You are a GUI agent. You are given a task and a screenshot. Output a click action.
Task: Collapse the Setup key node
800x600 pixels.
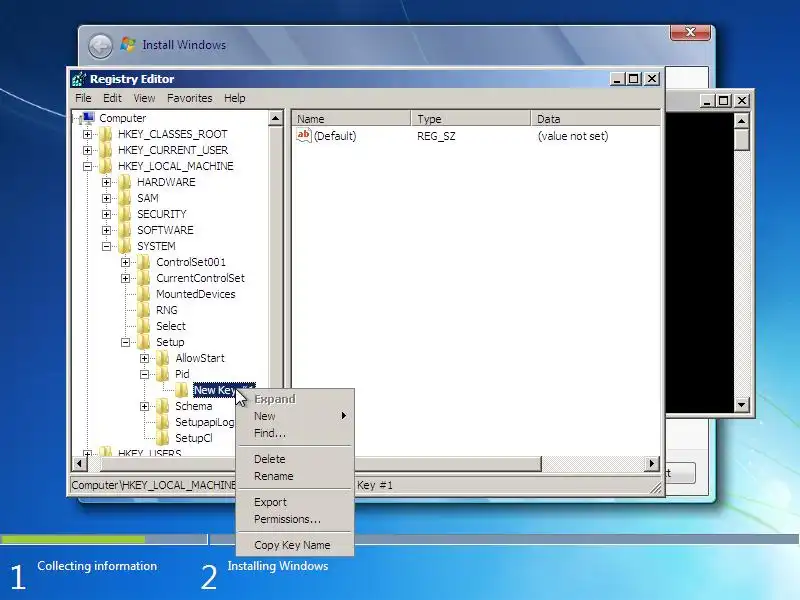click(x=126, y=342)
